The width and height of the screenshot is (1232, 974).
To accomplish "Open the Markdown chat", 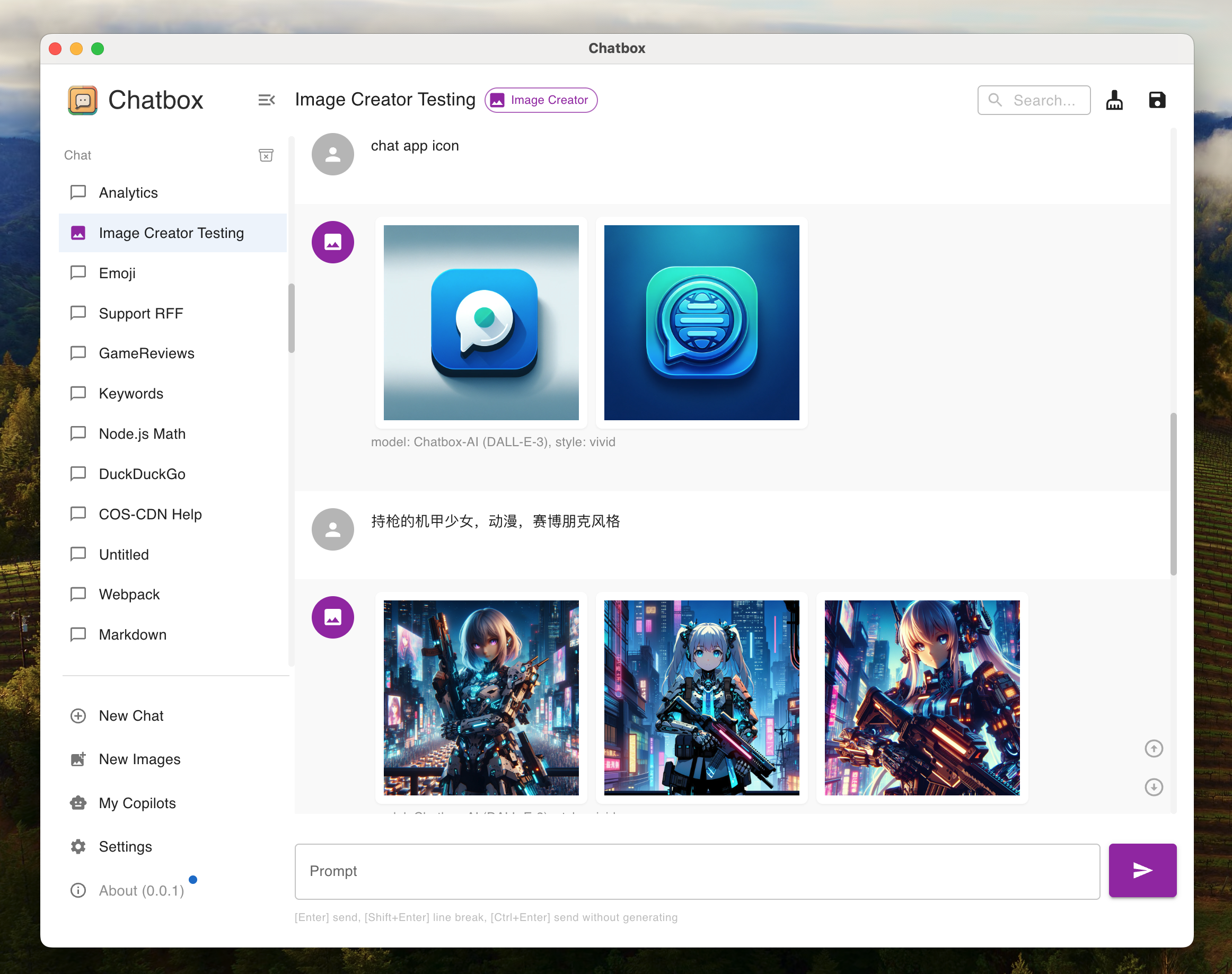I will pos(173,635).
